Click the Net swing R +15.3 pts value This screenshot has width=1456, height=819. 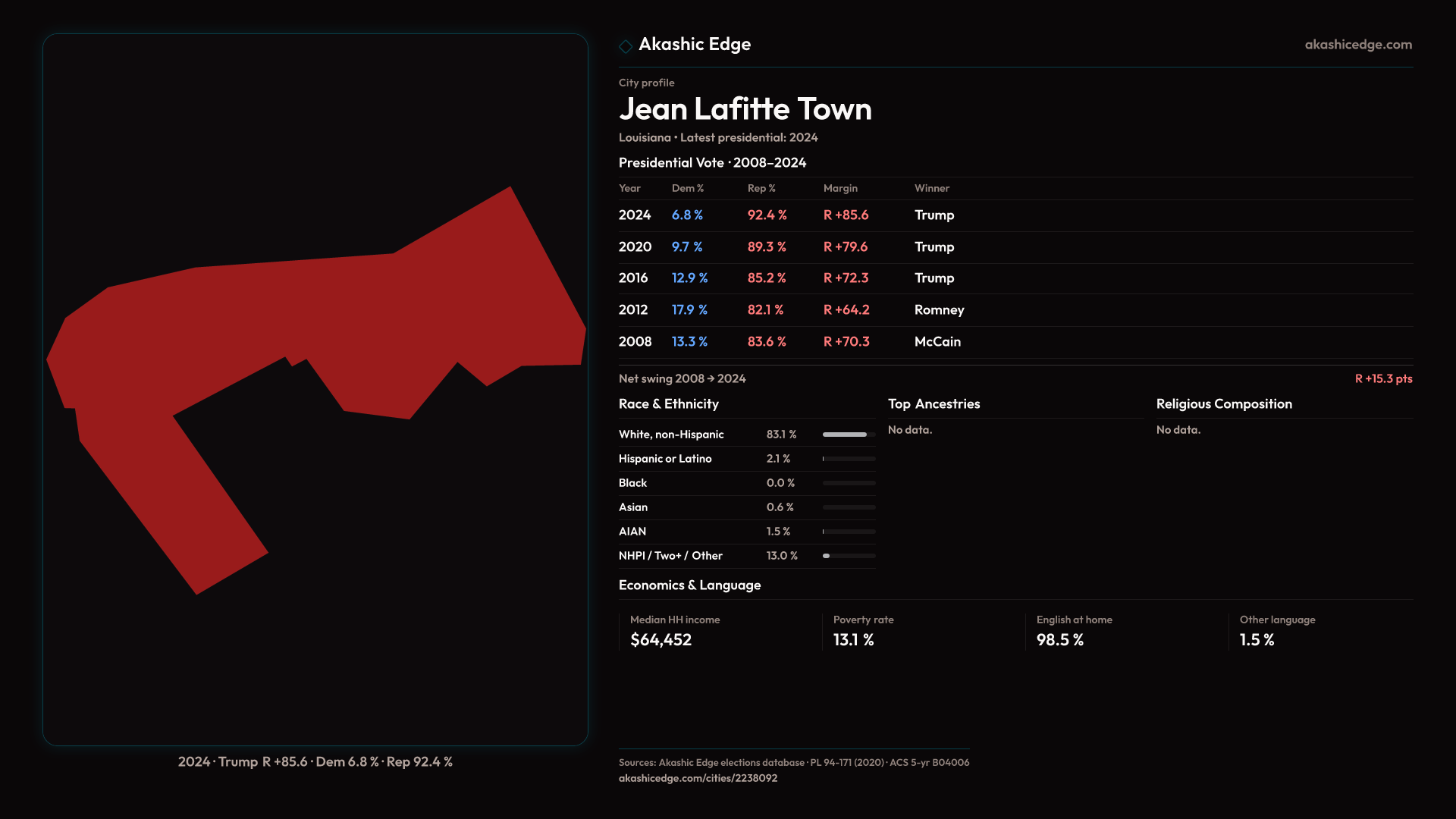point(1383,378)
